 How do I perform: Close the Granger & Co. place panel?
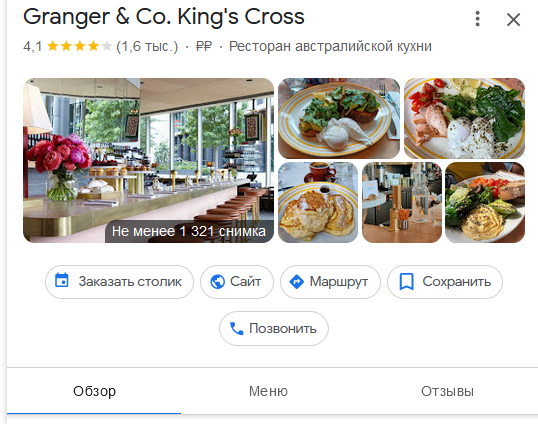click(x=513, y=20)
